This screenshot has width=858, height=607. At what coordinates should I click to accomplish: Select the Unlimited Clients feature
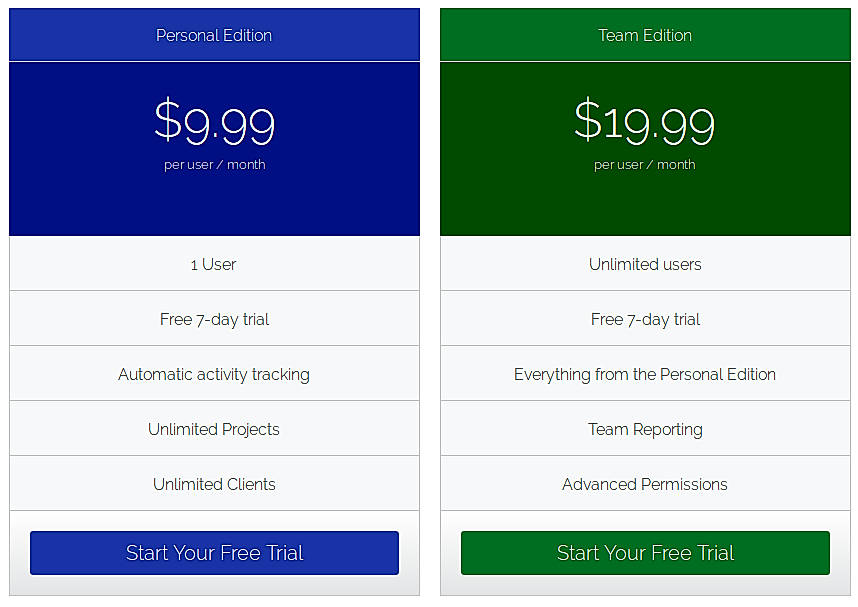(214, 483)
